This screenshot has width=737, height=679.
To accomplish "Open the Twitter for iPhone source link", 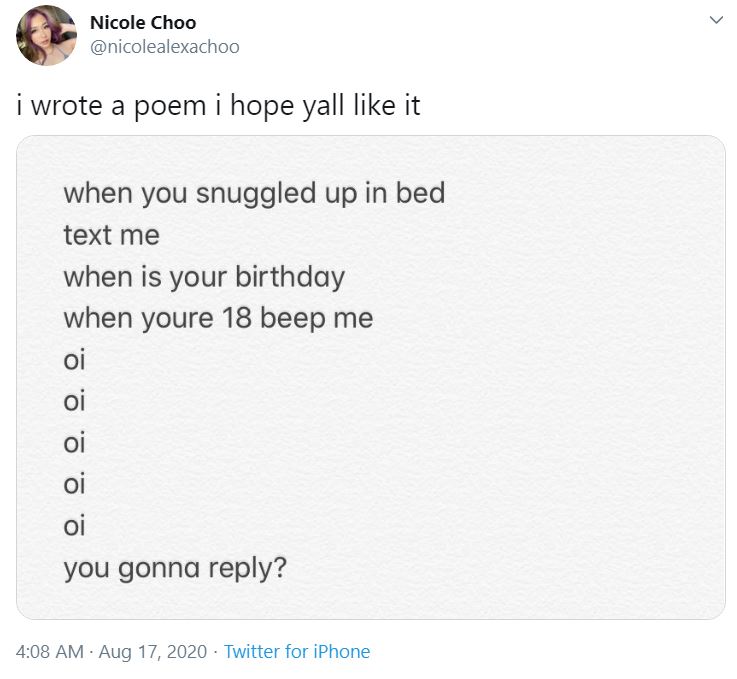I will tap(297, 652).
